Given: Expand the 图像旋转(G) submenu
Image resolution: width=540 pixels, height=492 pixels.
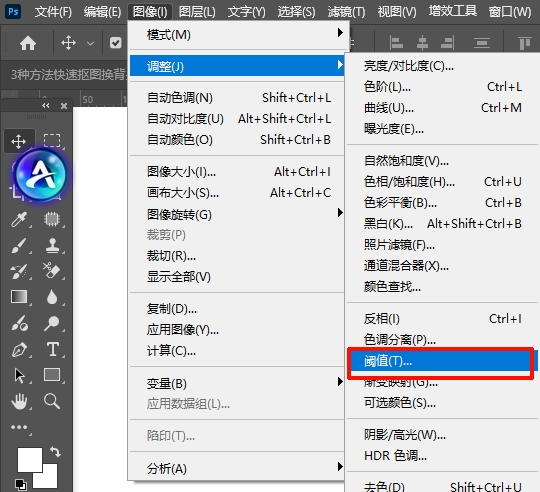Looking at the screenshot, I should (237, 214).
